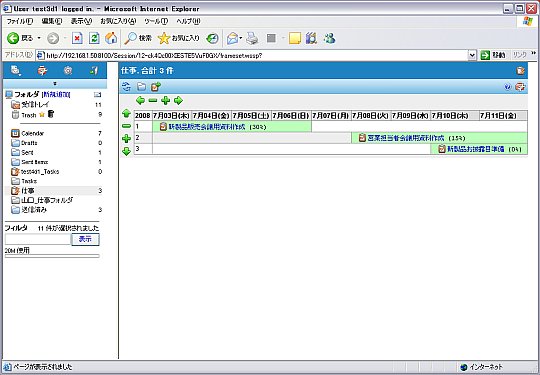Open the address bar dropdown arrow
Screen dimensions: 540x375
[472, 55]
